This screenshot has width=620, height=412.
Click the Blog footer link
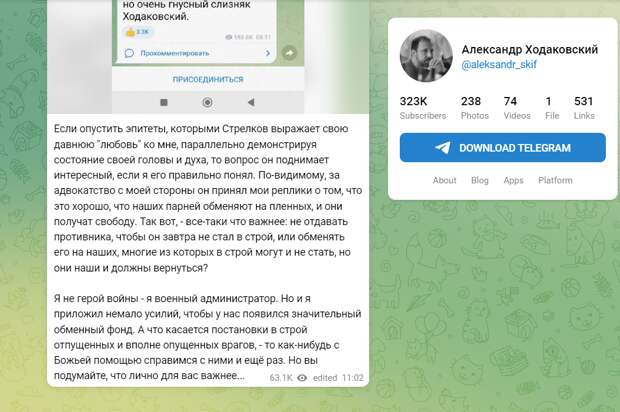click(x=480, y=180)
